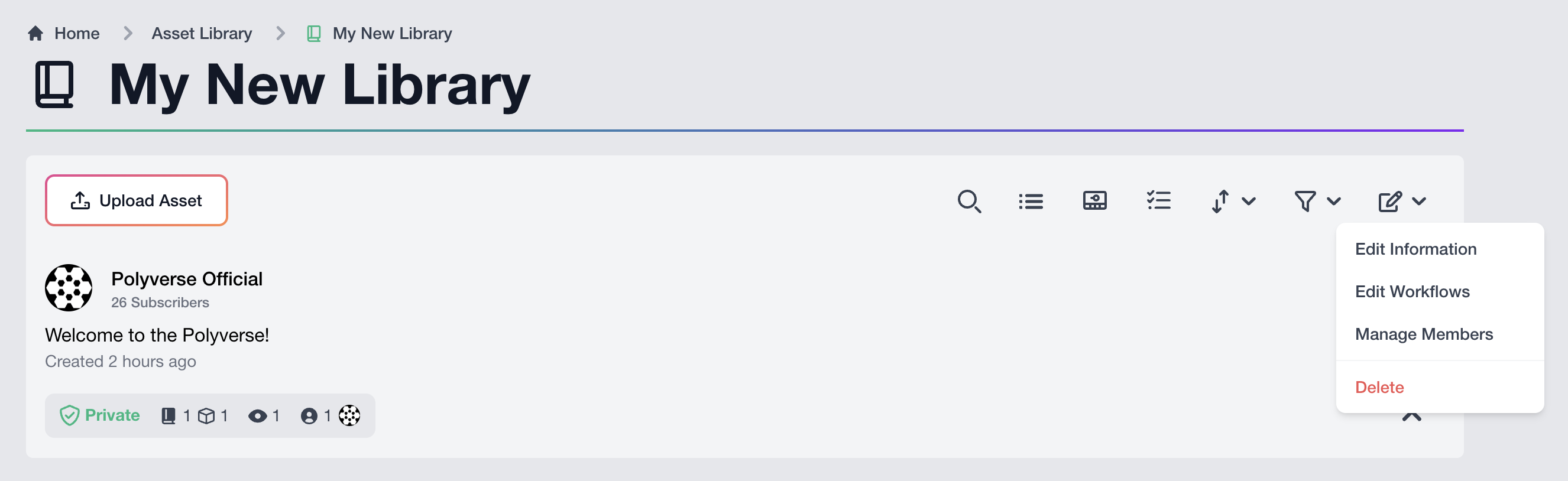Open the filter dropdown chevron
1568x481 pixels.
tap(1333, 201)
